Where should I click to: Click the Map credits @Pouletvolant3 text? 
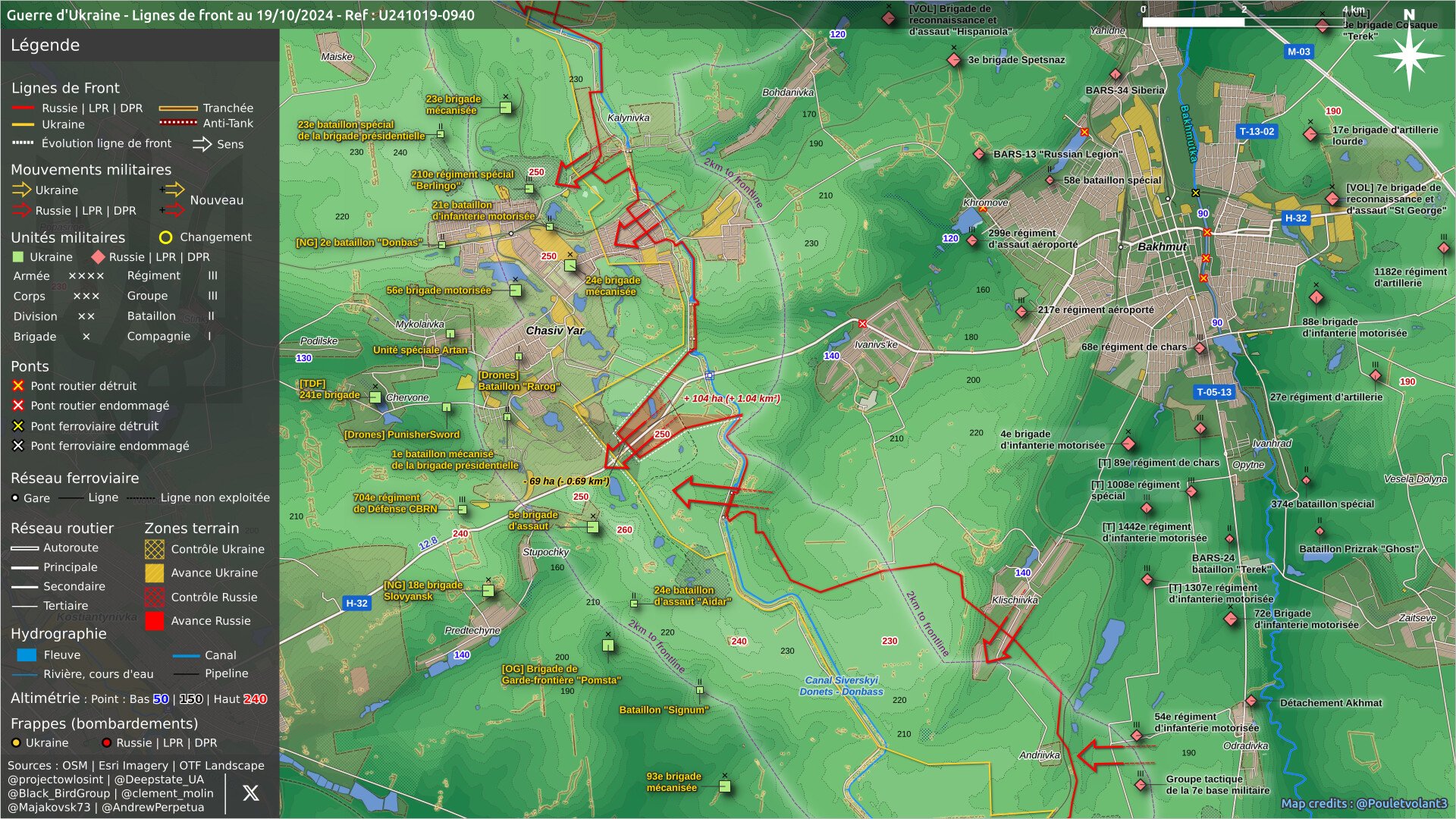(x=1363, y=804)
